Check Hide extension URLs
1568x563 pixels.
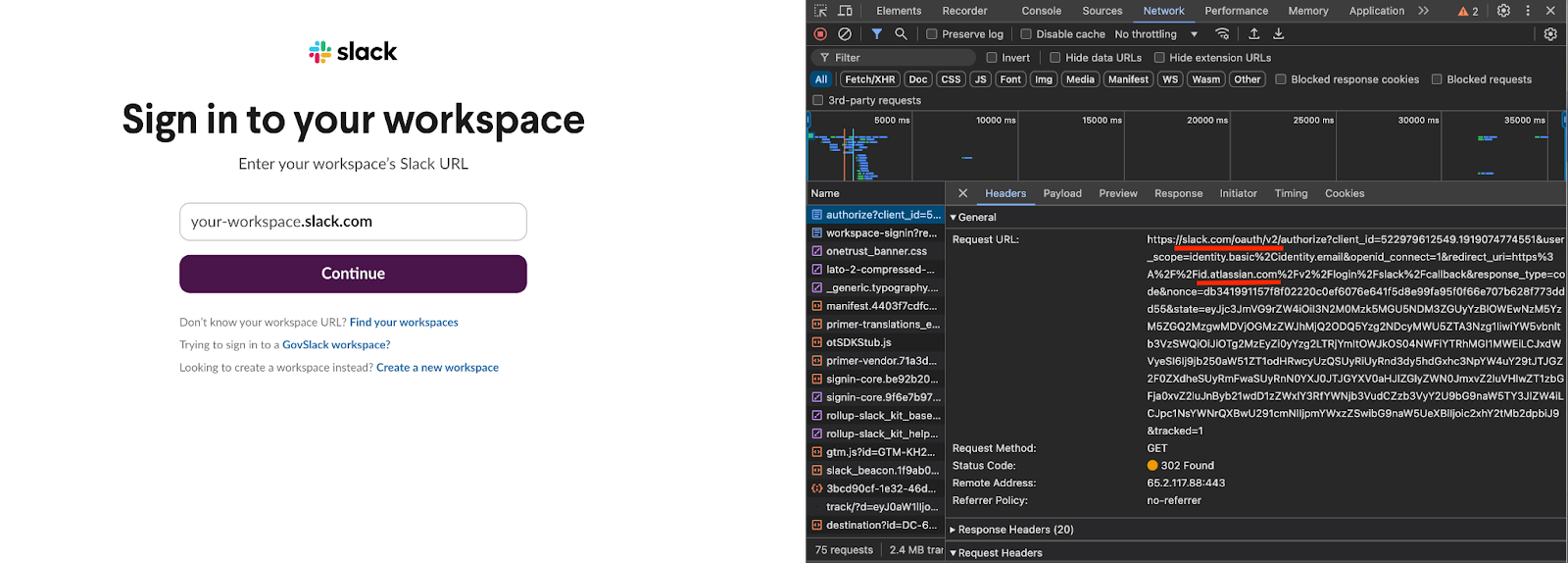(1159, 58)
